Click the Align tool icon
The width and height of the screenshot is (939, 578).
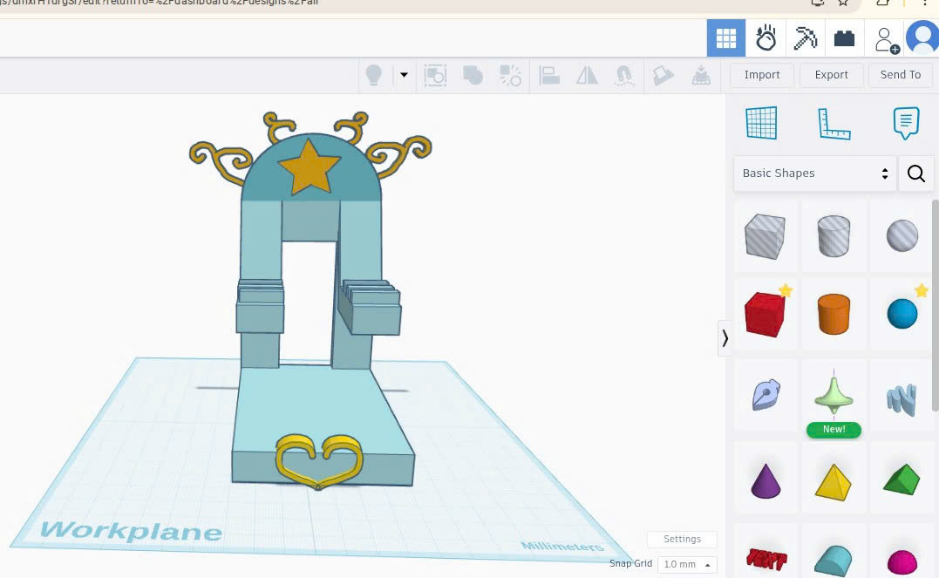[x=548, y=75]
